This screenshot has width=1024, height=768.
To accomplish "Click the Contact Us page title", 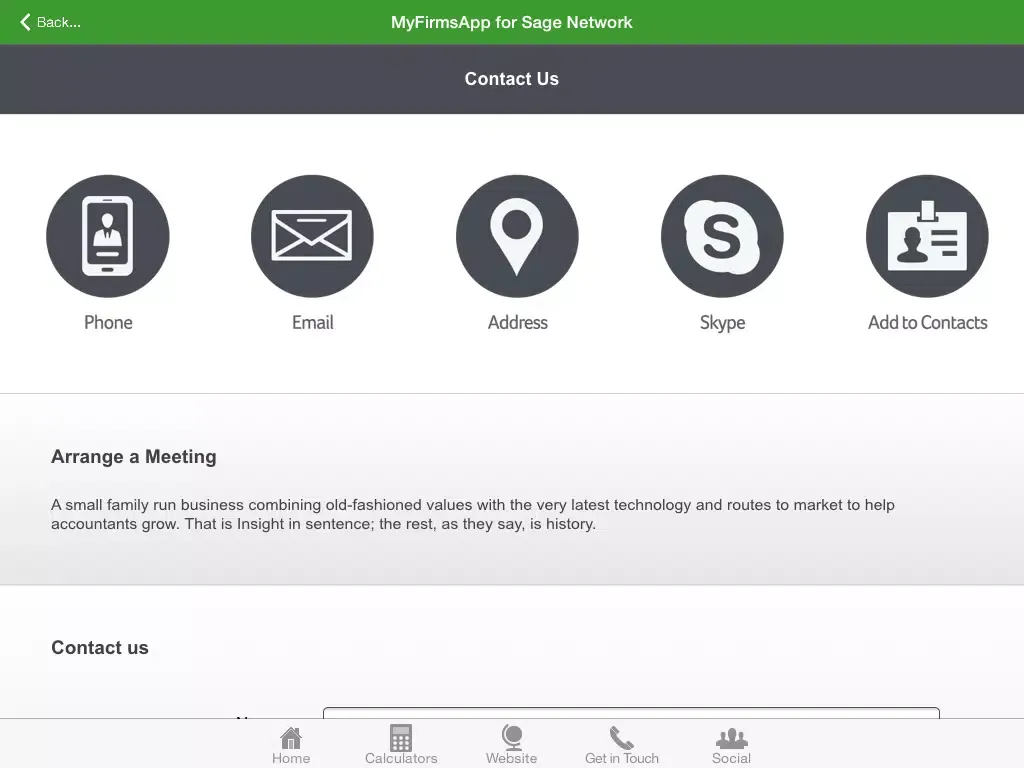I will 512,79.
